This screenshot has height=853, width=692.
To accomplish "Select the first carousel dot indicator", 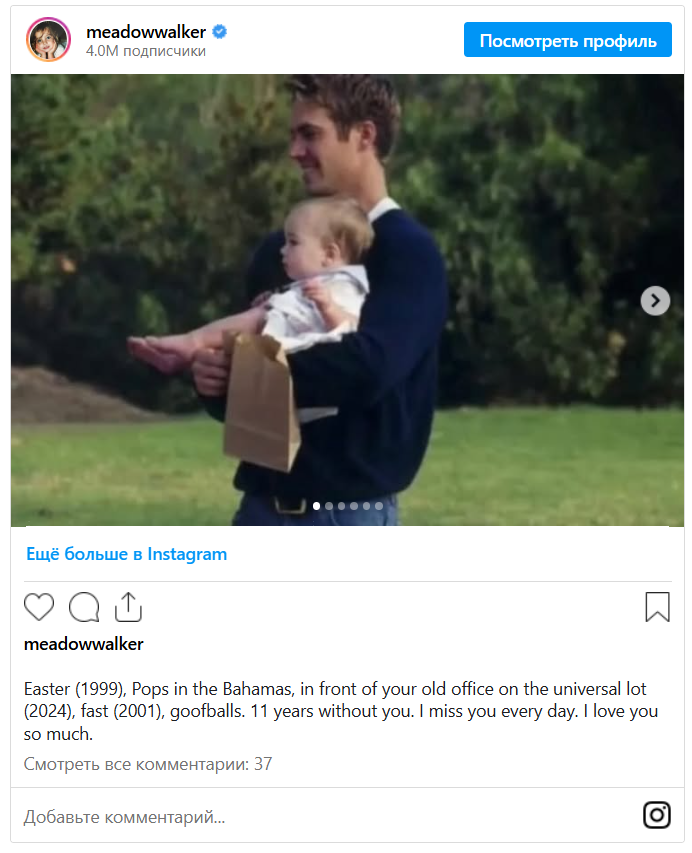I will [x=317, y=506].
